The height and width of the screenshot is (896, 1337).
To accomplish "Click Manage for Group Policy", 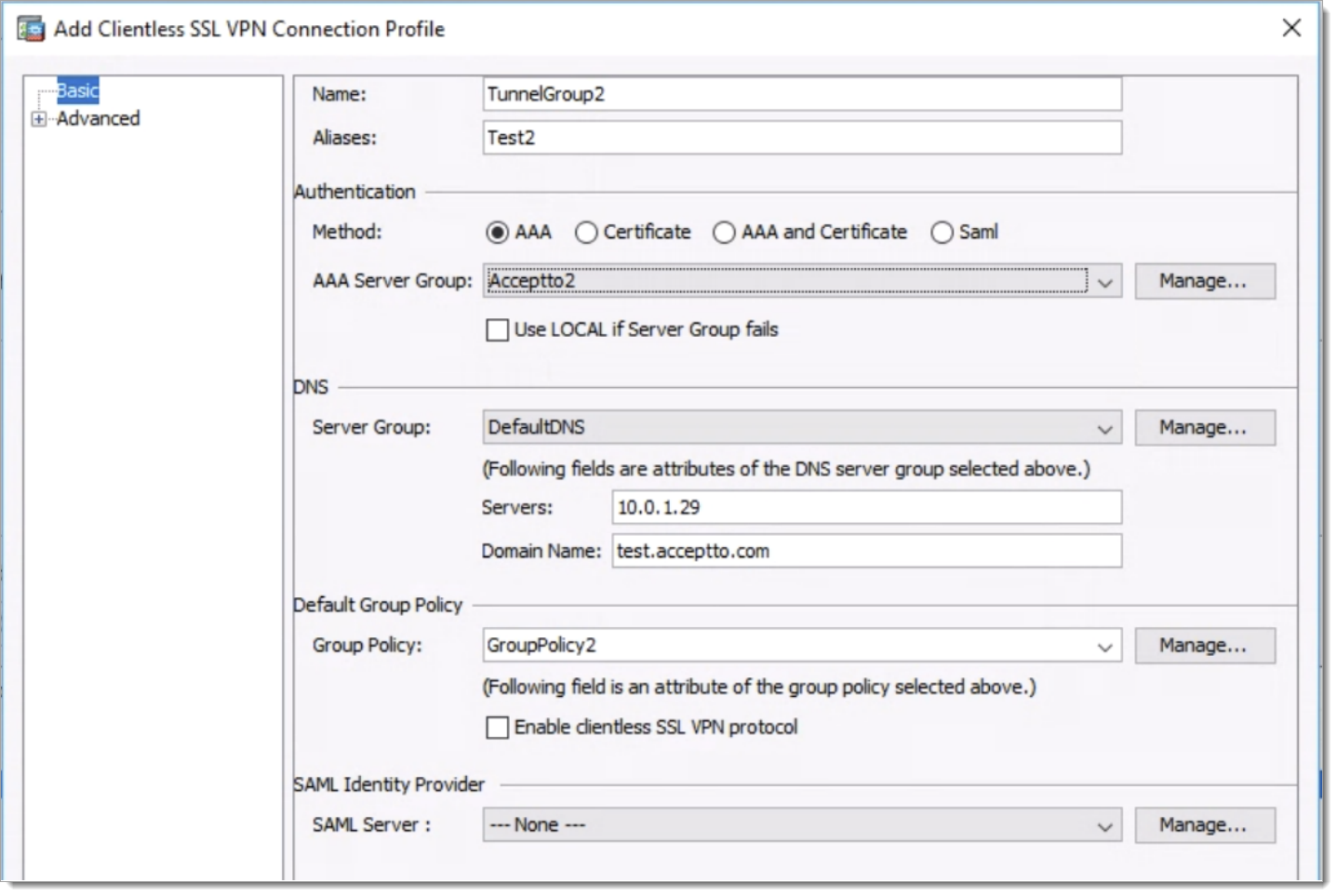I will click(1205, 646).
